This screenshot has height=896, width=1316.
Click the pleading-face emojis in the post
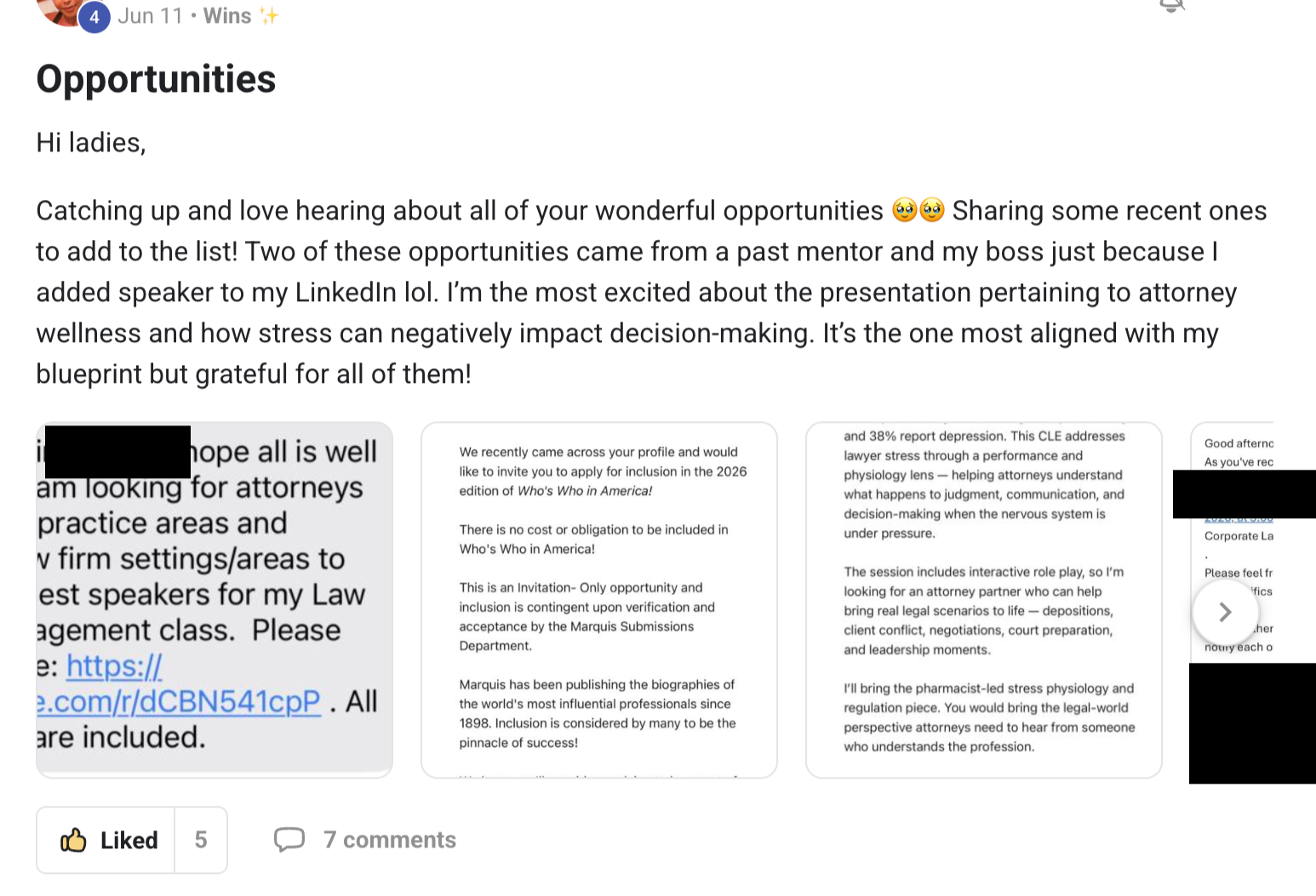[x=918, y=209]
